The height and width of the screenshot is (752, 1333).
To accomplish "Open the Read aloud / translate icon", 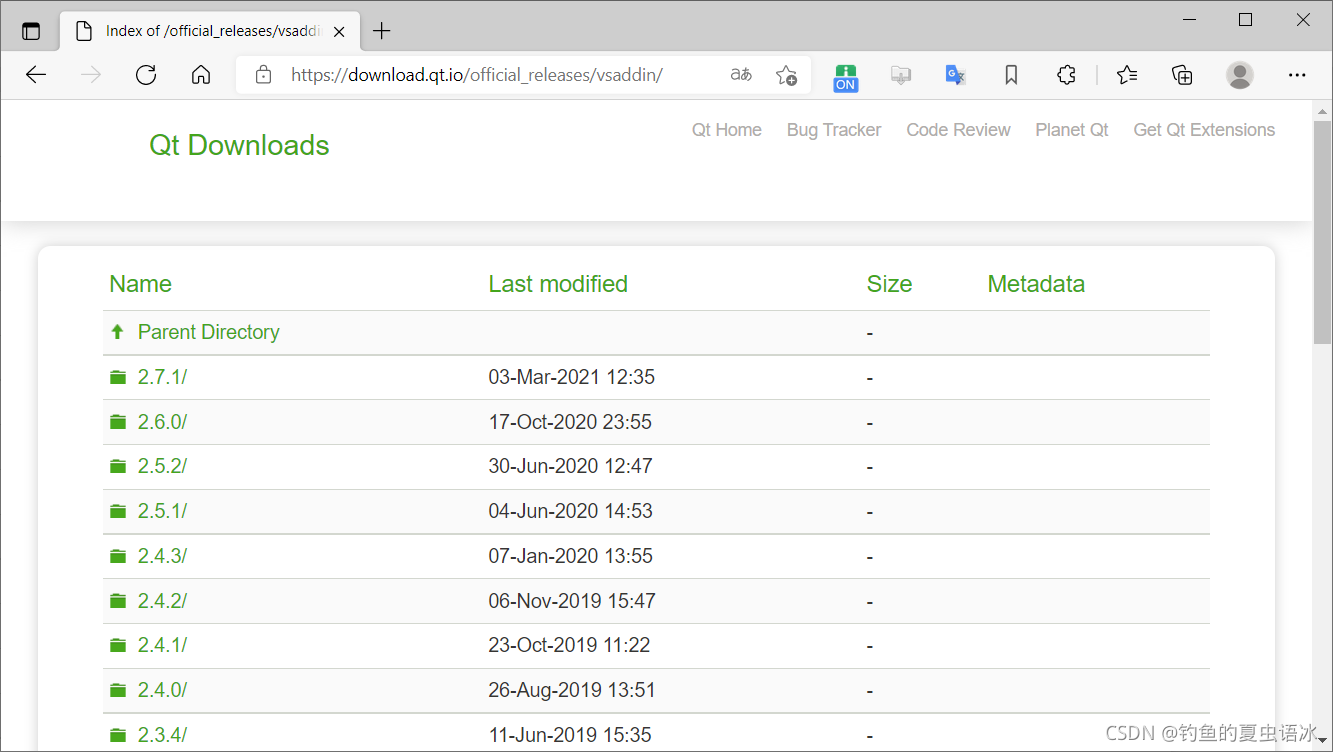I will tap(741, 75).
